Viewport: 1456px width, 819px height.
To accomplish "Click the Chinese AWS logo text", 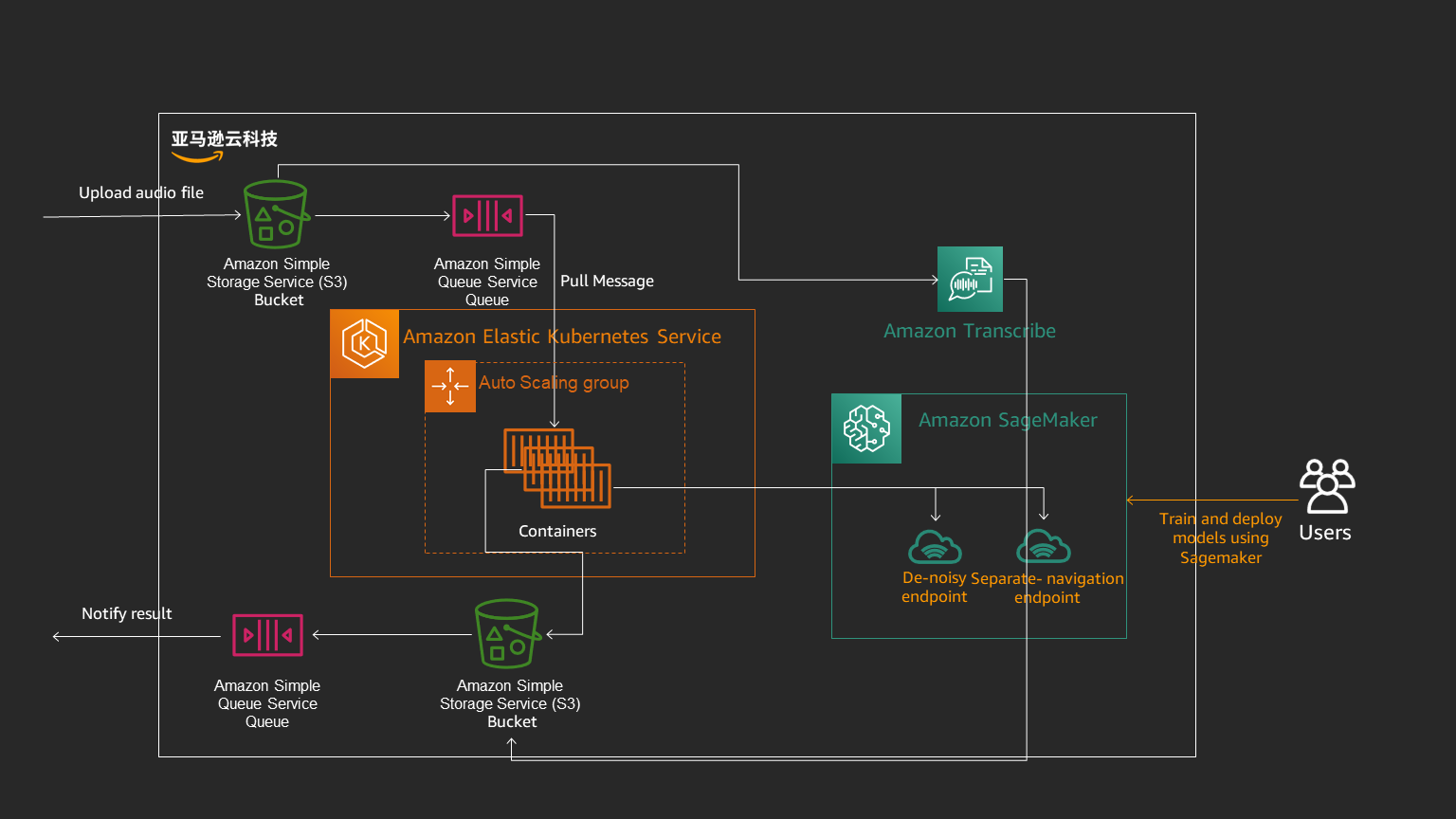I will 225,139.
